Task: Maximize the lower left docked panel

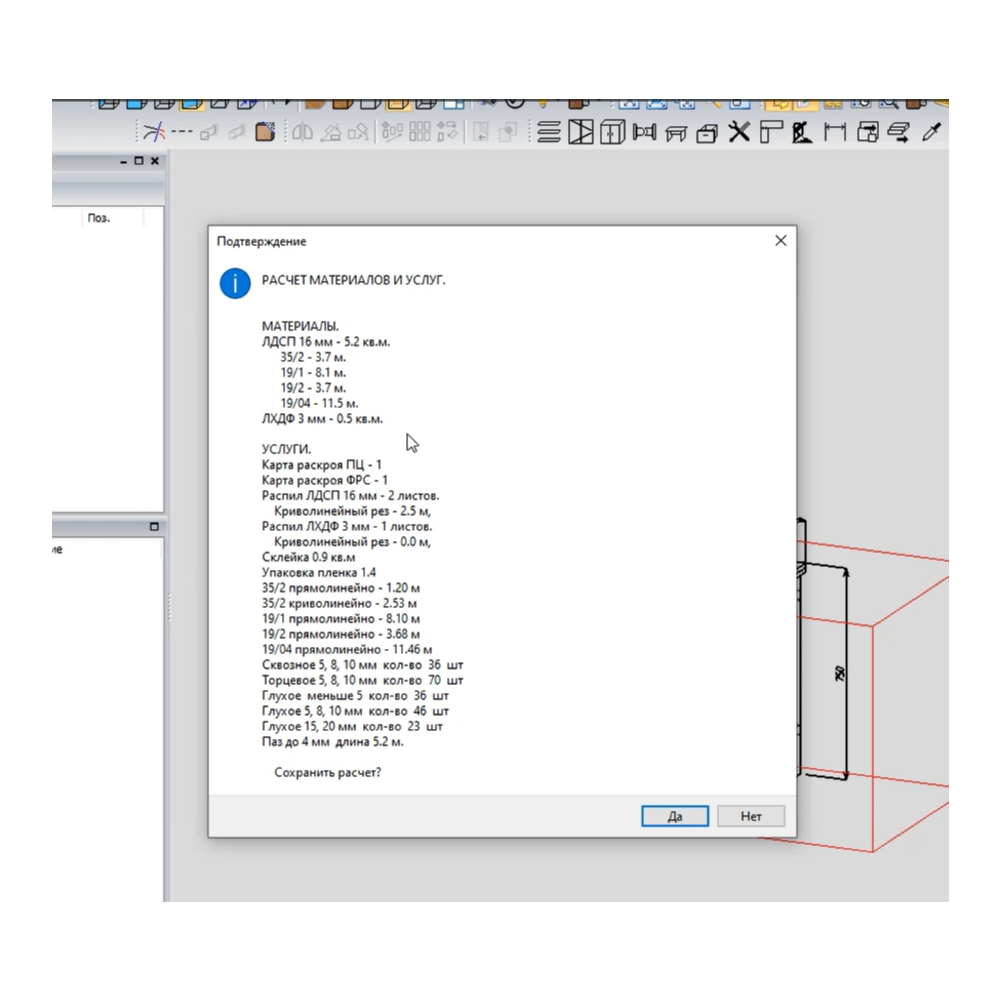Action: 154,526
